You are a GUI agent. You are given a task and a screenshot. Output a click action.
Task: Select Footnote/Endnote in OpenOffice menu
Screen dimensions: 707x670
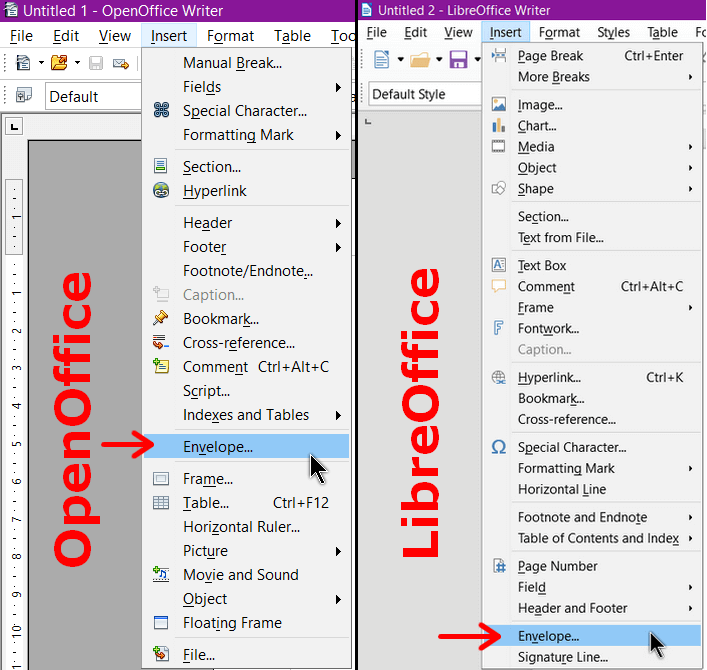pyautogui.click(x=246, y=271)
